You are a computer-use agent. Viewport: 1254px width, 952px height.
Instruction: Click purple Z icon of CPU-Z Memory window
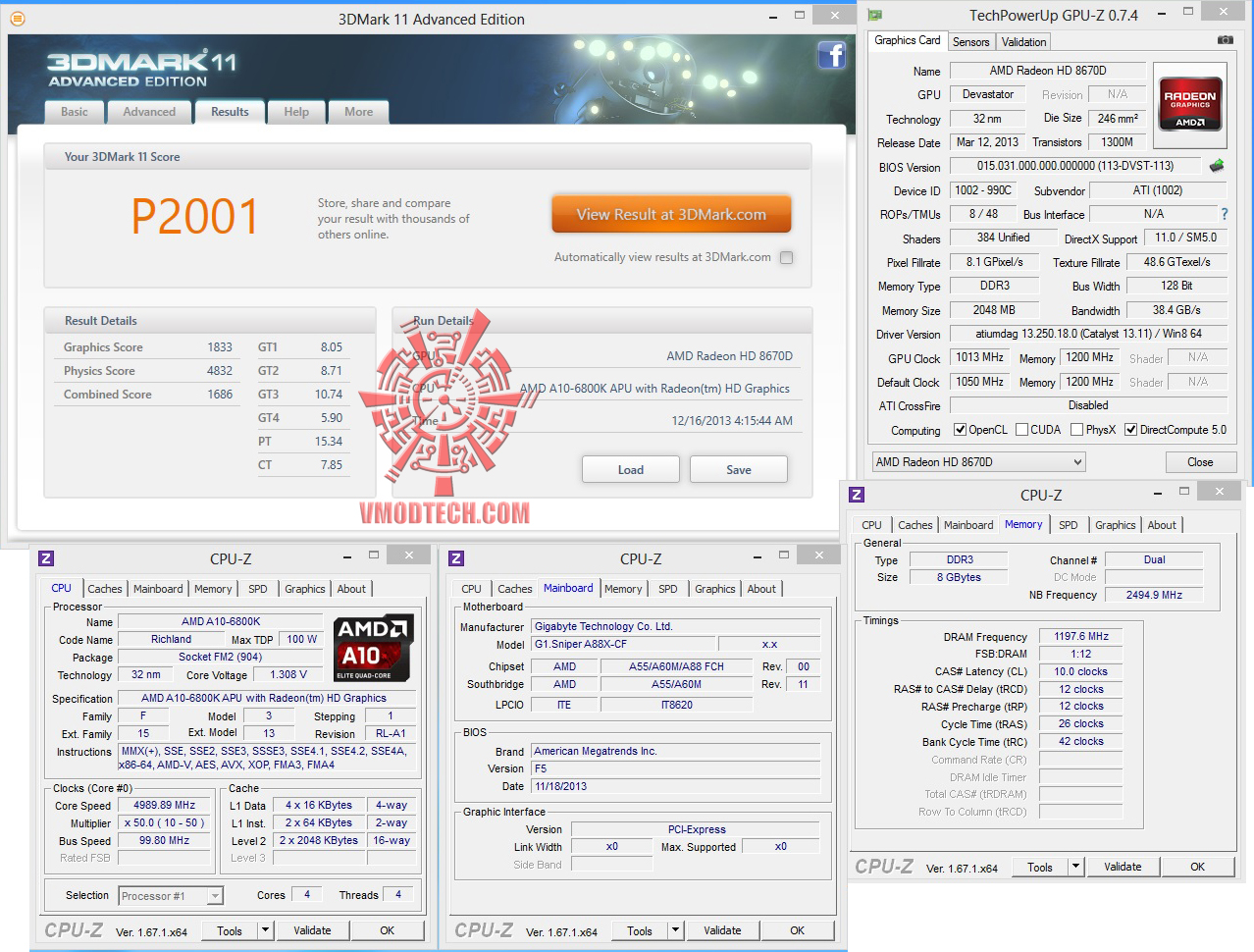(x=857, y=495)
